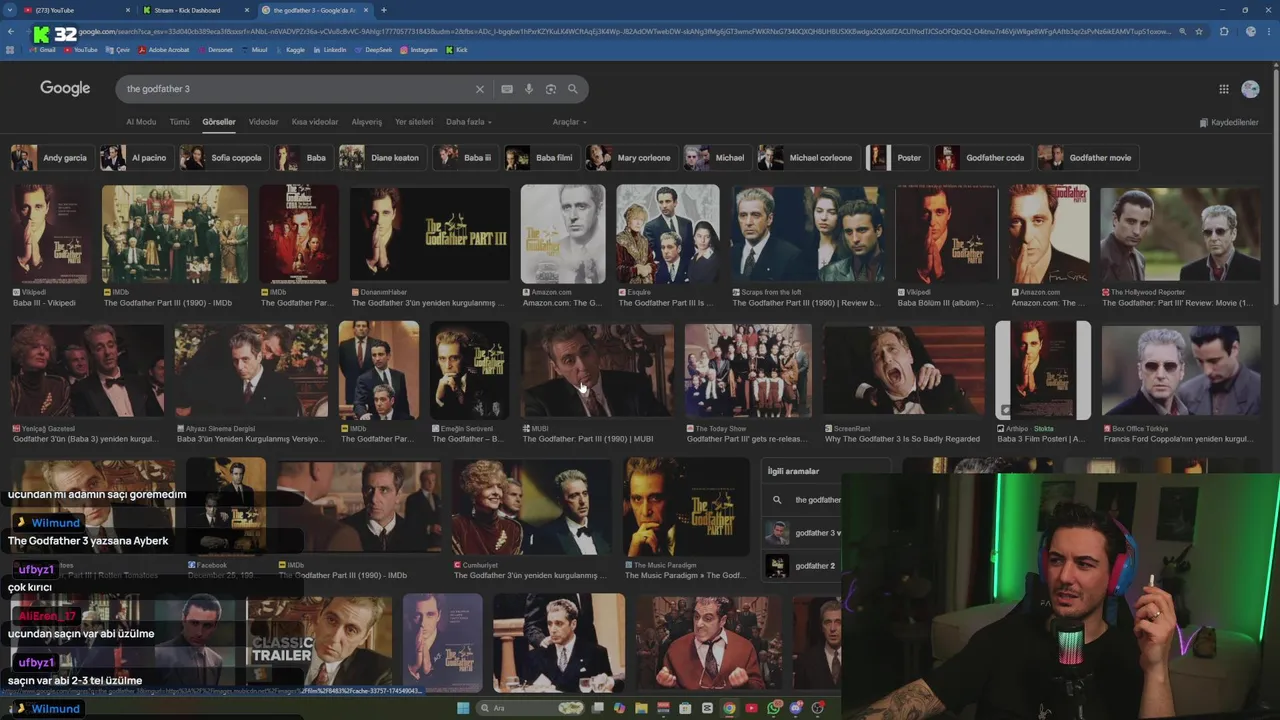
Task: Open the Copilot taskbar icon
Action: (x=620, y=708)
